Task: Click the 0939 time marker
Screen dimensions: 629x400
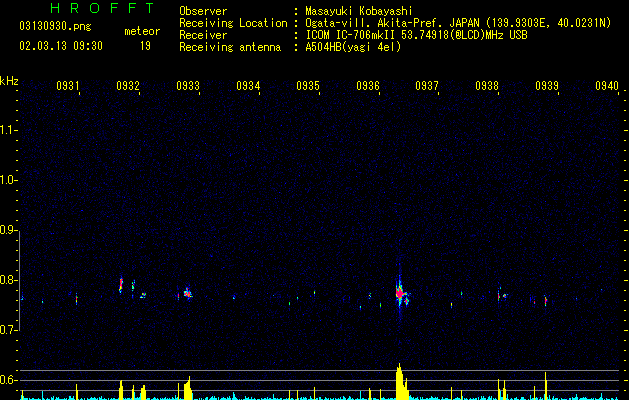Action: tap(547, 85)
